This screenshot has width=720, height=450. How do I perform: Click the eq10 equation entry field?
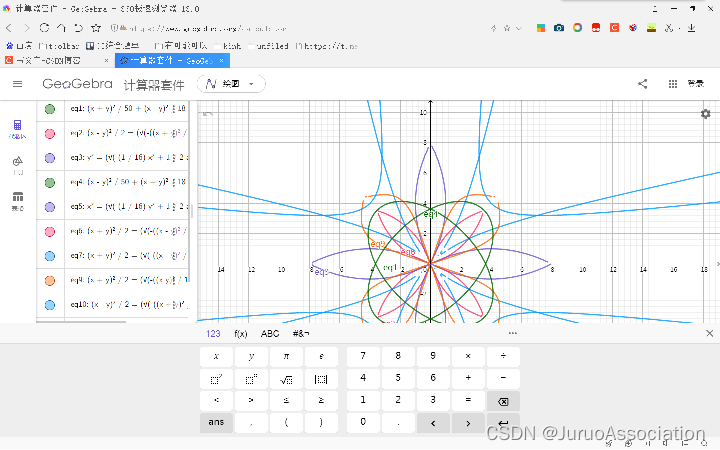[x=127, y=305]
